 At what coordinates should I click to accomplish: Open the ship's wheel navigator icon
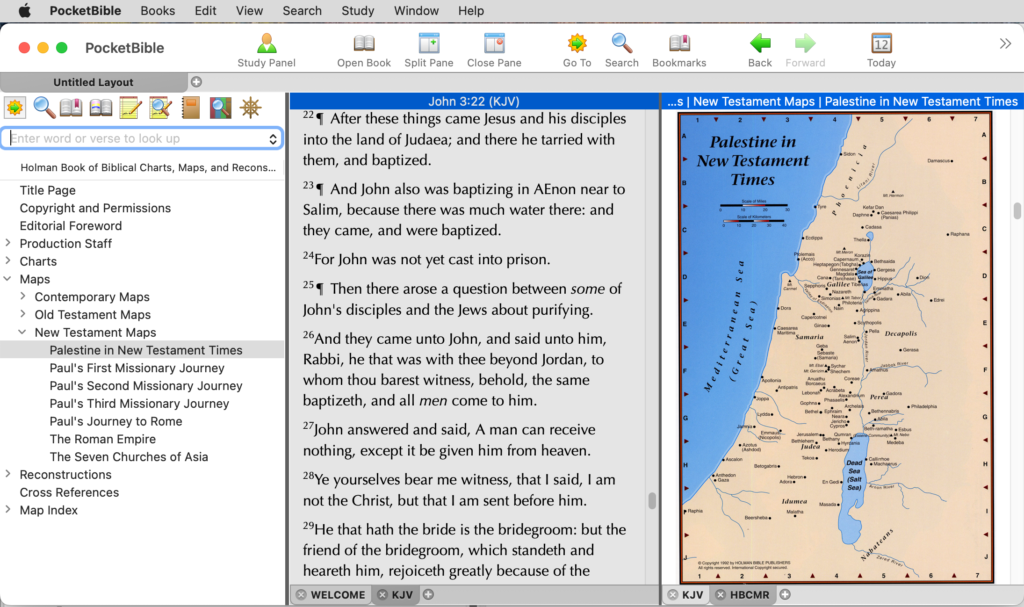[x=250, y=107]
